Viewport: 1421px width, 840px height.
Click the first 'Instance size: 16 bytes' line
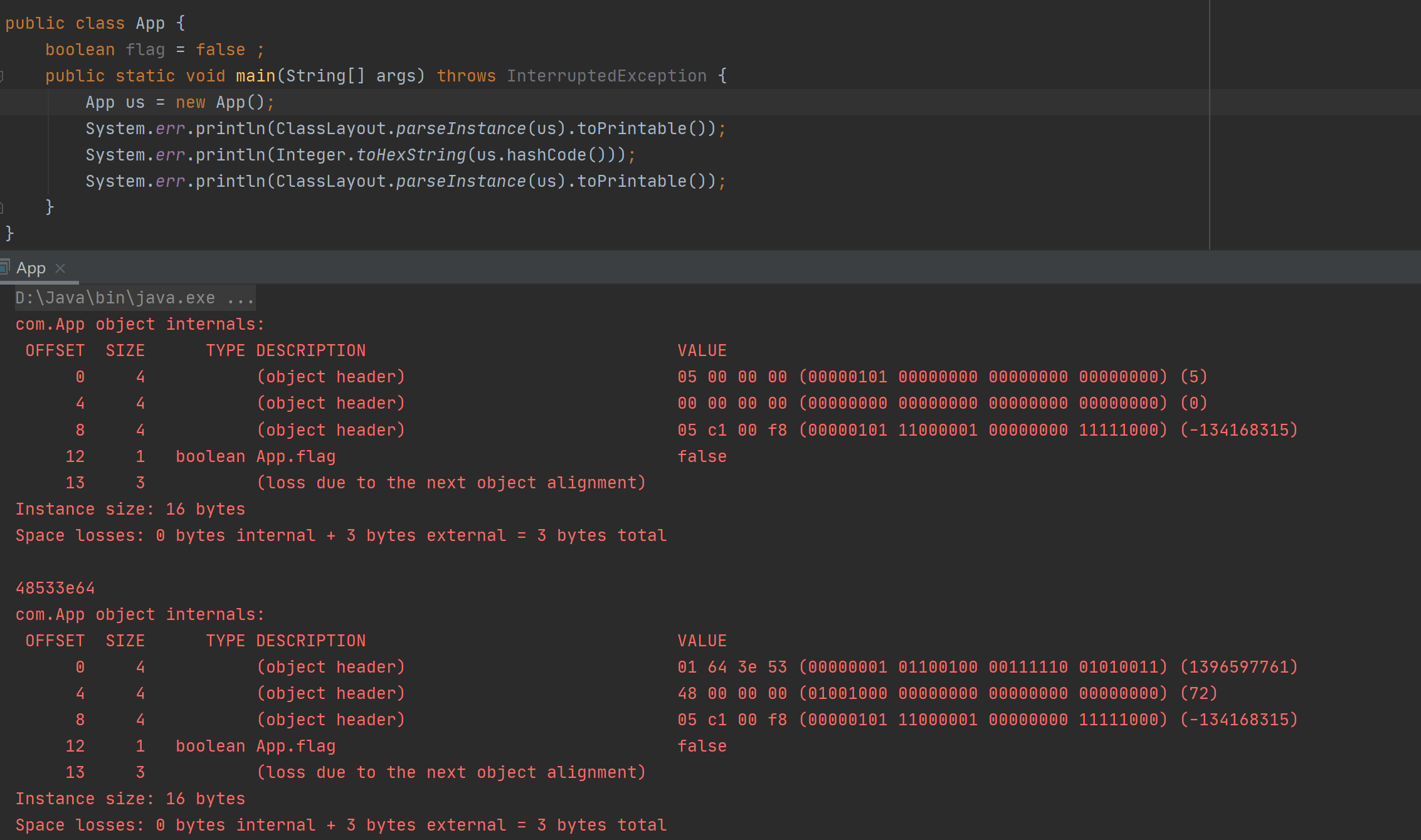point(130,509)
